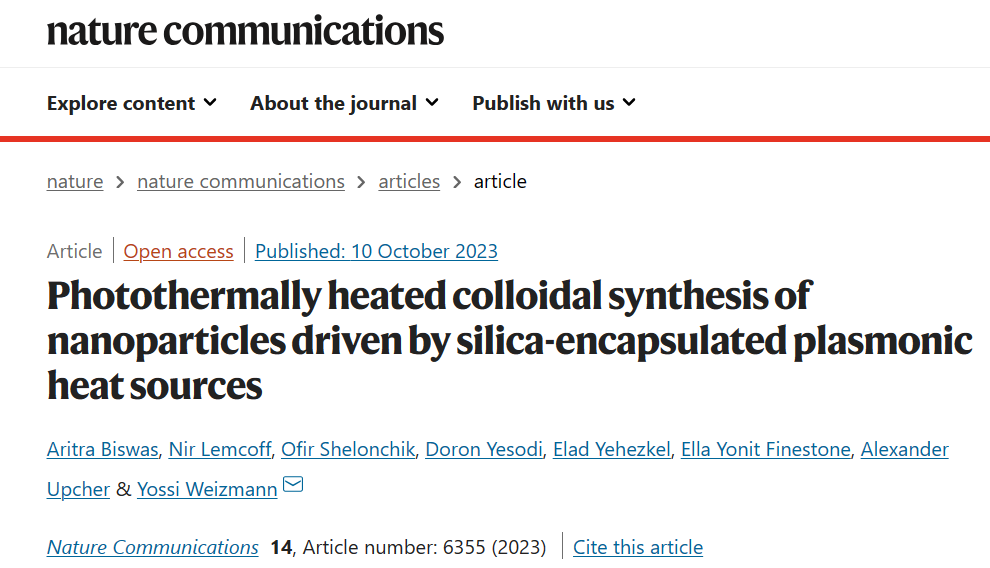Screen dimensions: 990x568
Task: Open the About the journal dropdown
Action: 344,103
